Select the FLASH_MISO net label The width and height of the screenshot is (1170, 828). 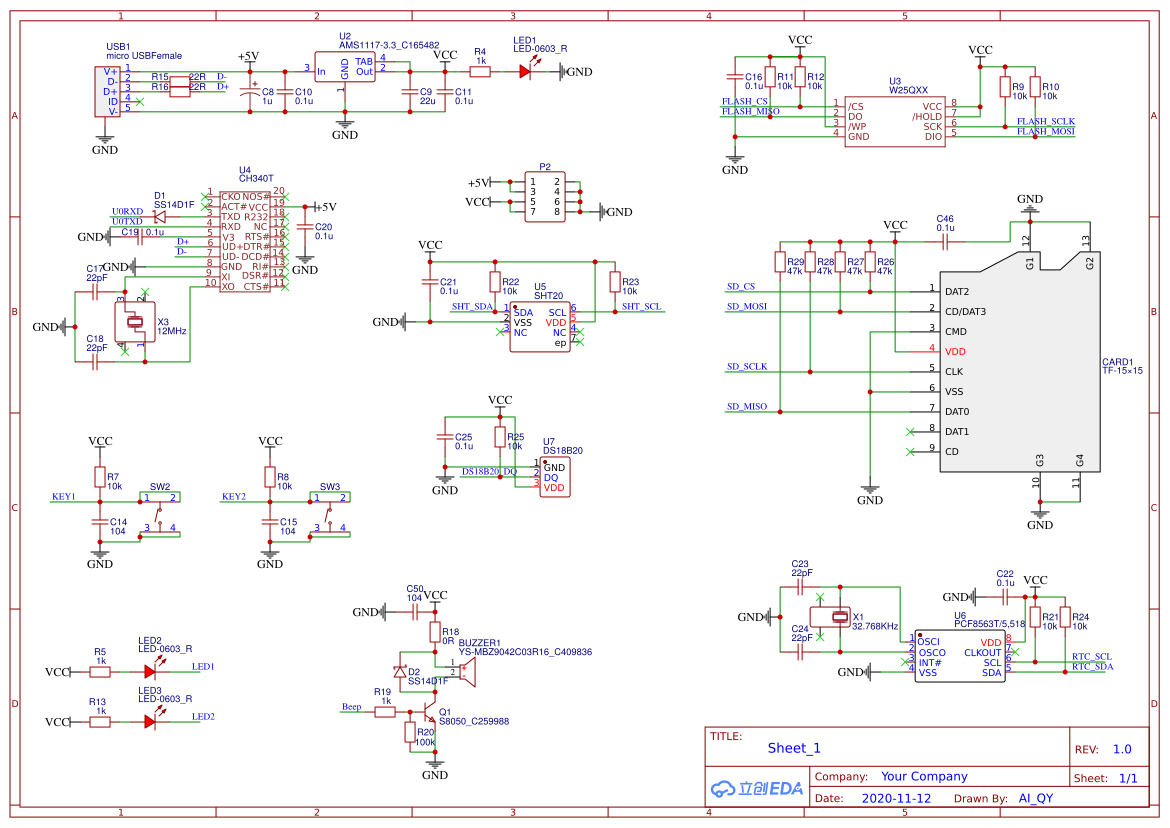pyautogui.click(x=751, y=112)
